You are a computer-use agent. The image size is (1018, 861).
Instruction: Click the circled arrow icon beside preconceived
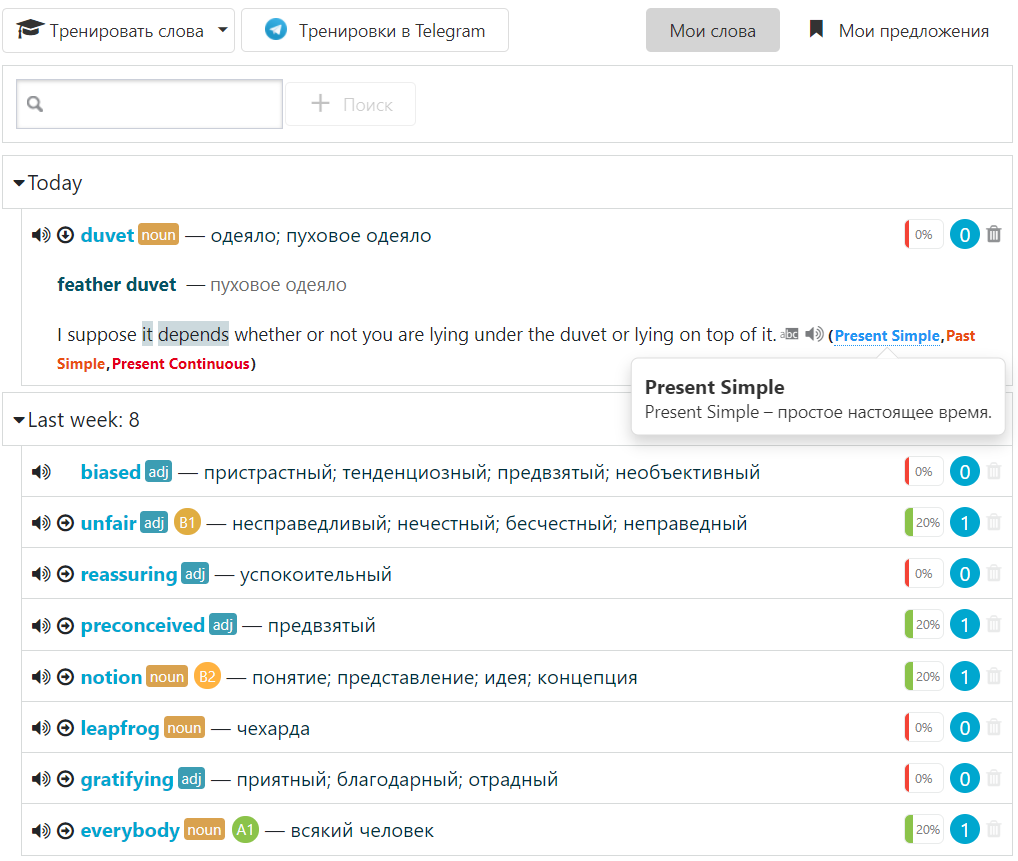[66, 625]
